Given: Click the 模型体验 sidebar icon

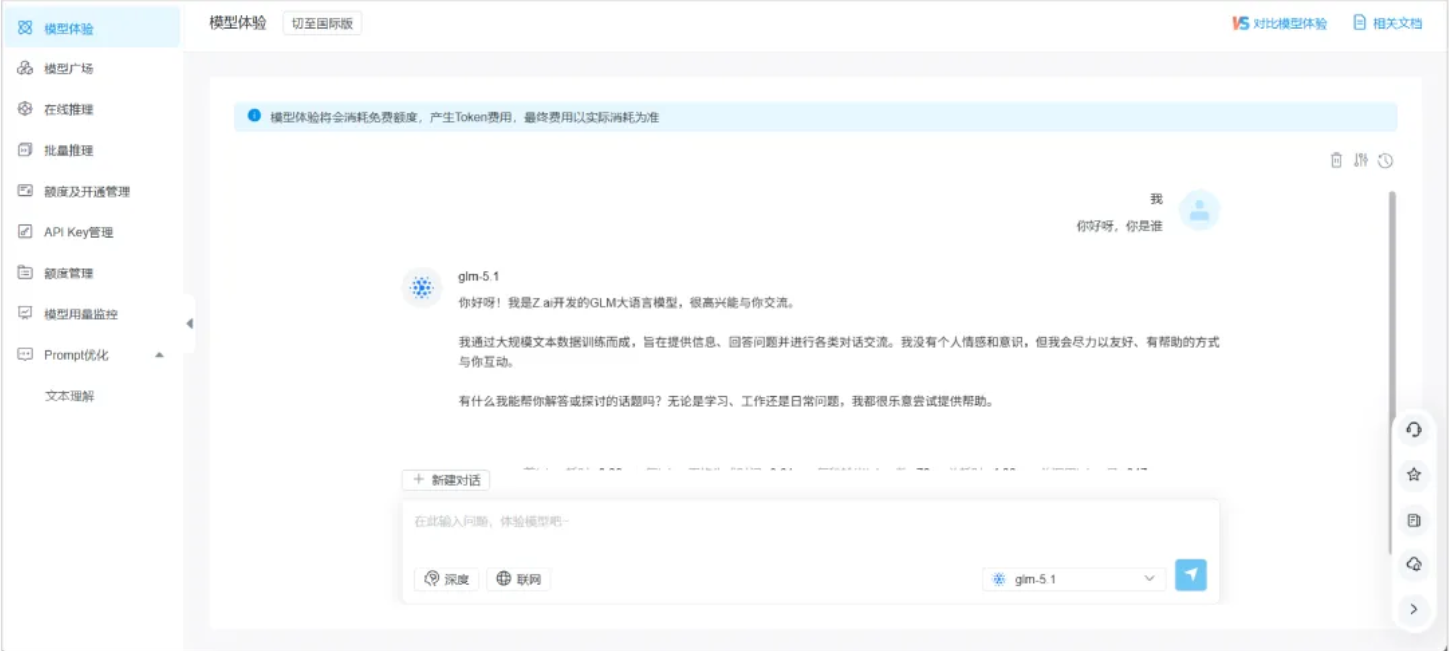Looking at the screenshot, I should (26, 28).
